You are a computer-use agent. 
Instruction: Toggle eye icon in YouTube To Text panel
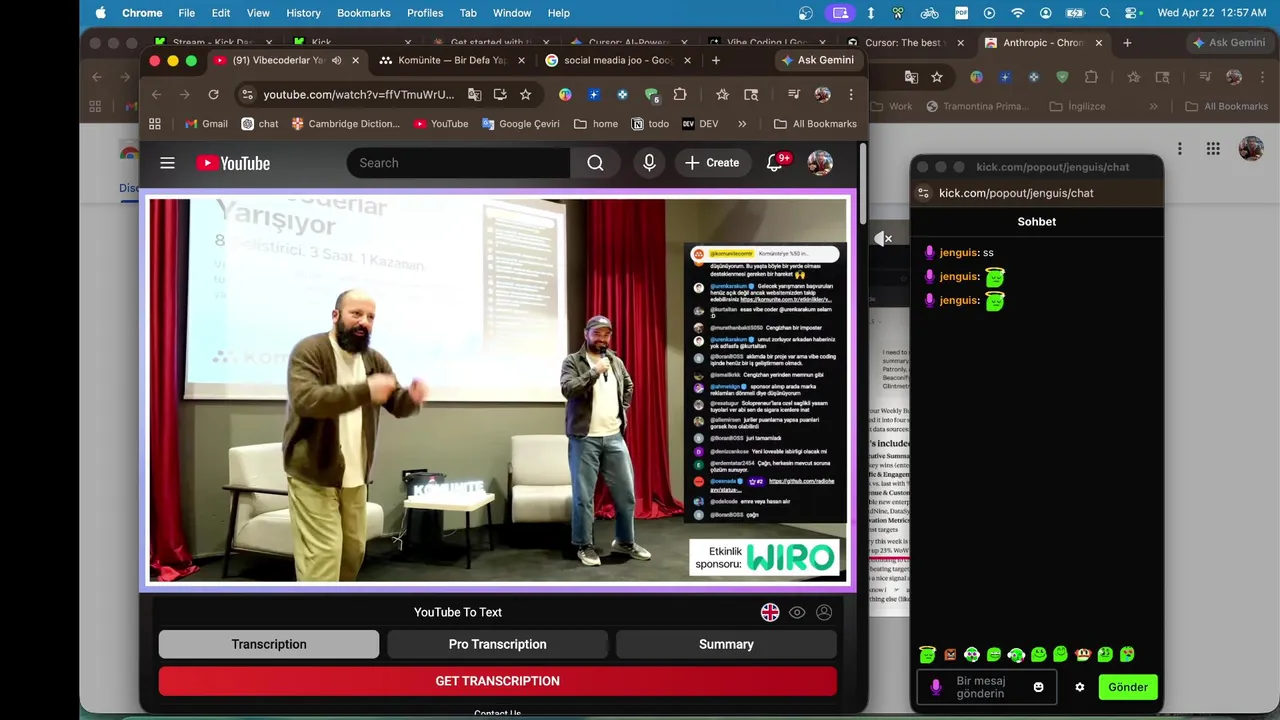pyautogui.click(x=797, y=612)
